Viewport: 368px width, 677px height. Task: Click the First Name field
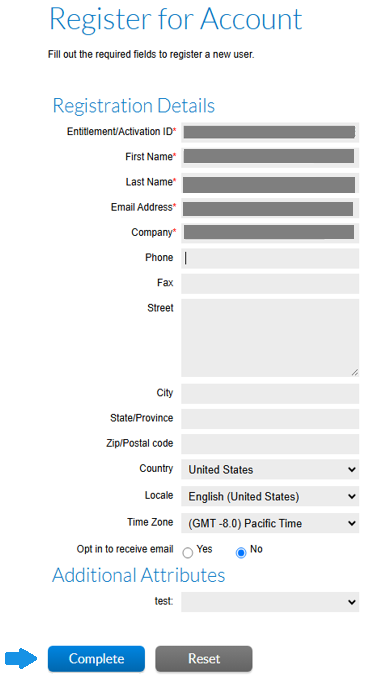[270, 157]
